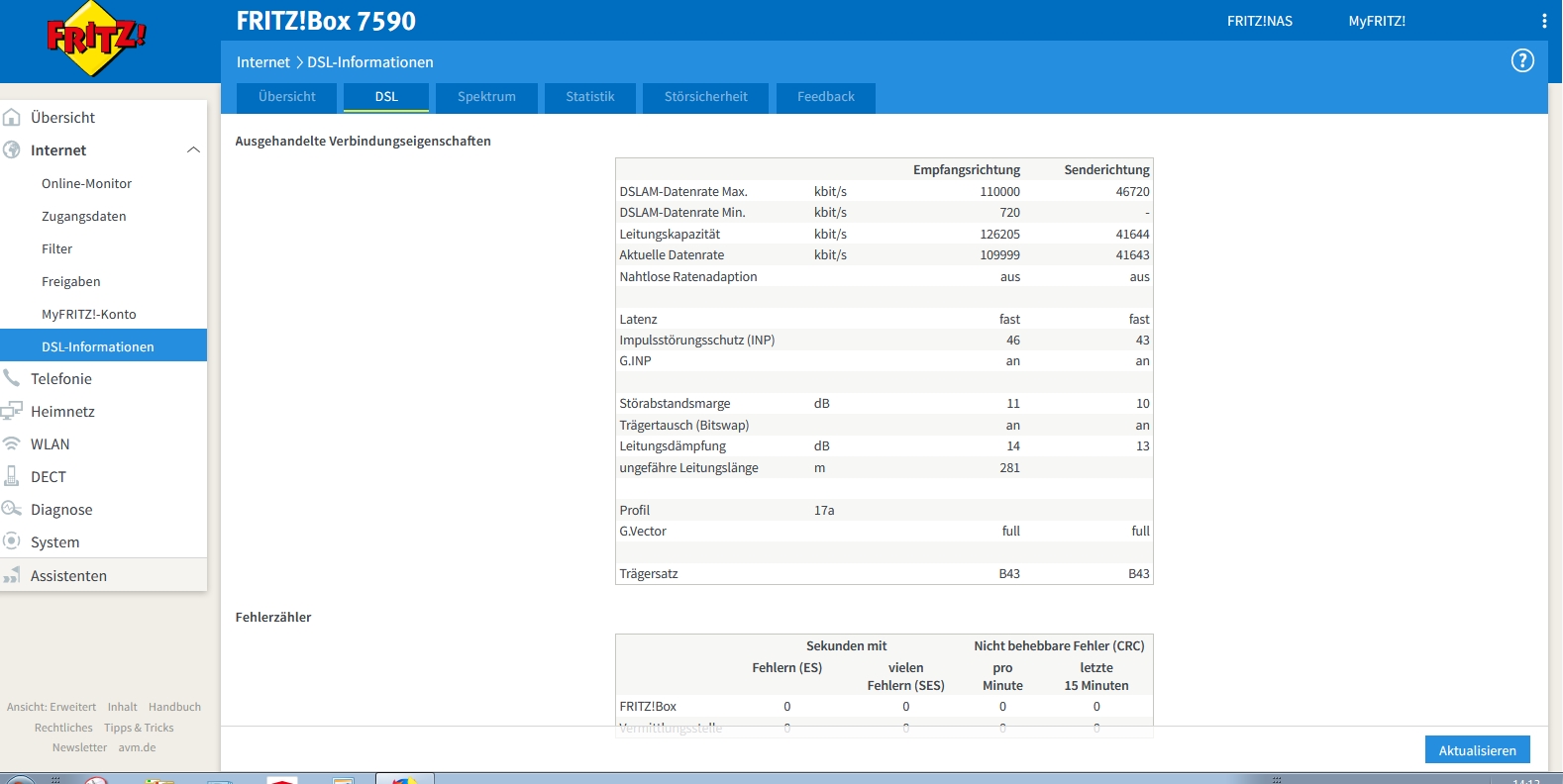Image resolution: width=1563 pixels, height=784 pixels.
Task: Select the value 46720 in Senderichtung
Action: pos(1132,192)
